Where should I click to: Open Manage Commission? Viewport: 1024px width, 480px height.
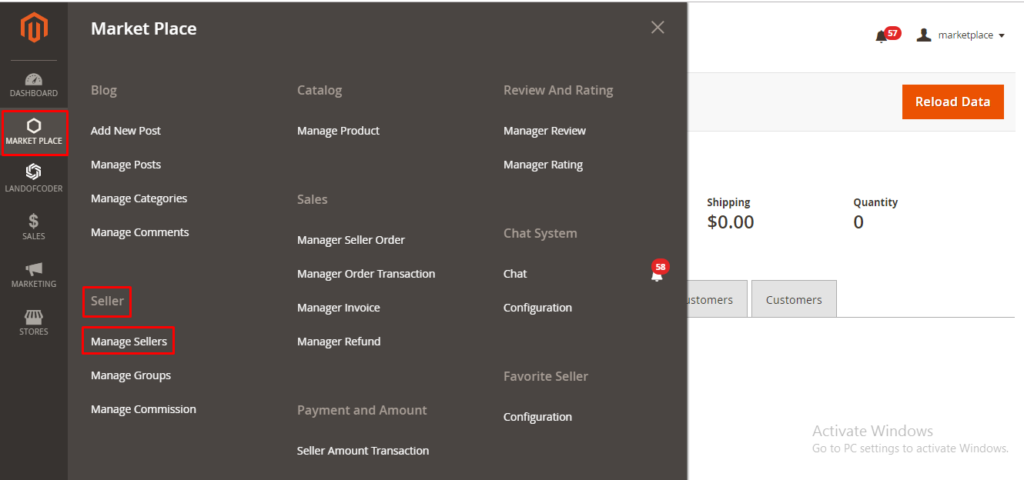(143, 409)
